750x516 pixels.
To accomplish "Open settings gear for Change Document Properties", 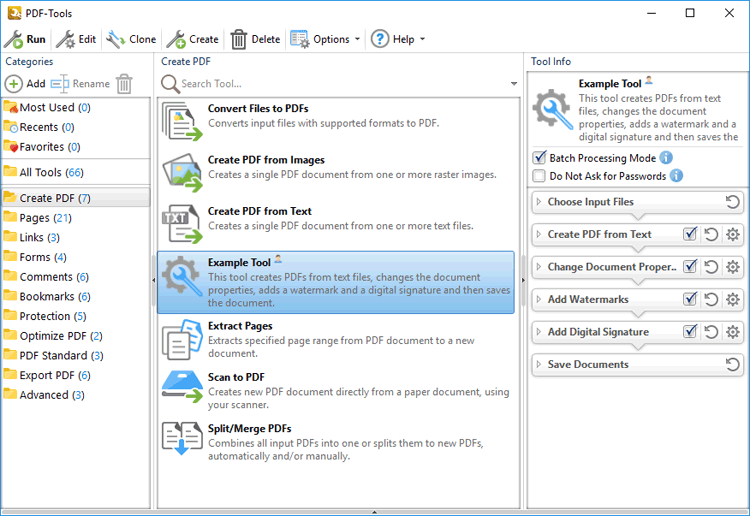I will click(733, 267).
